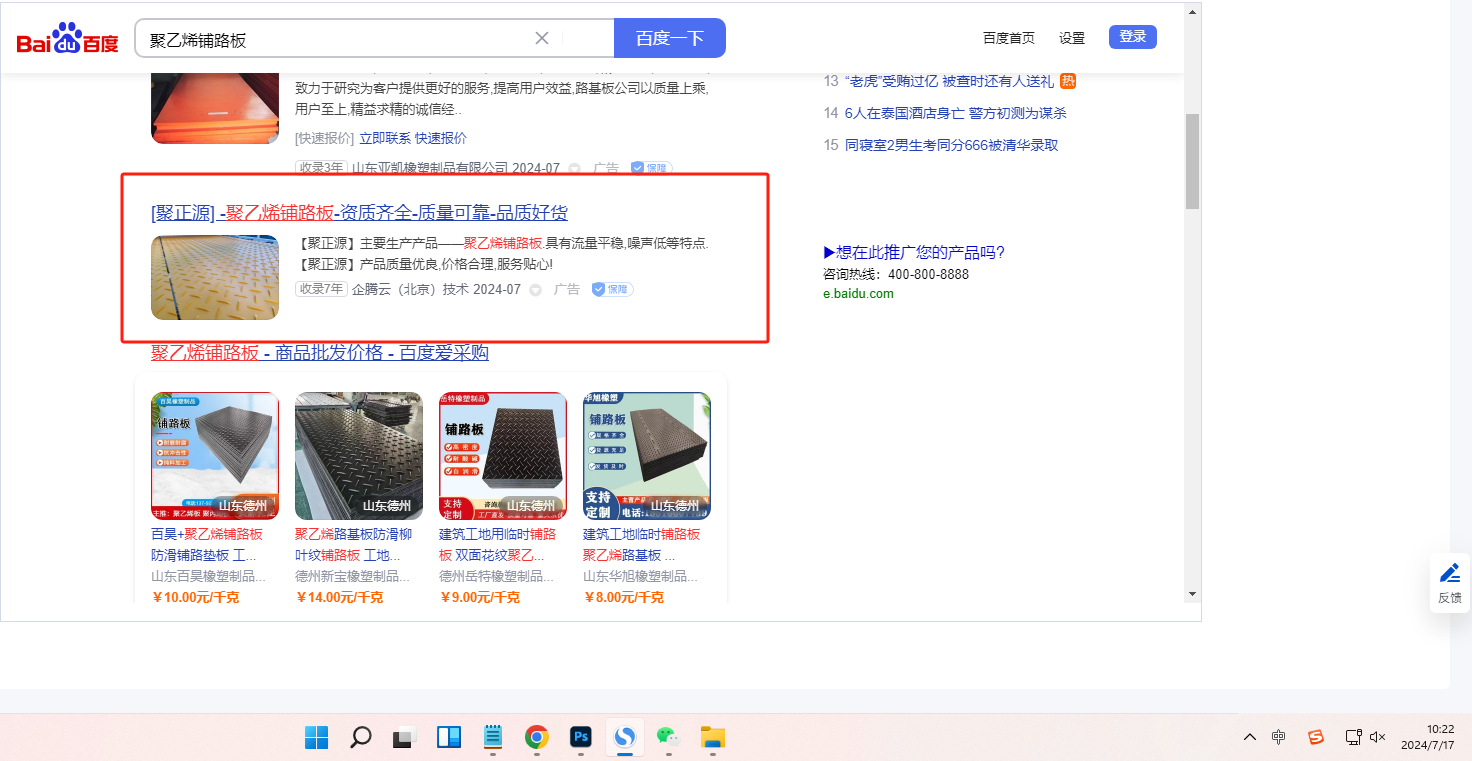Image resolution: width=1472 pixels, height=761 pixels.
Task: Open File Explorer from the taskbar
Action: (712, 738)
